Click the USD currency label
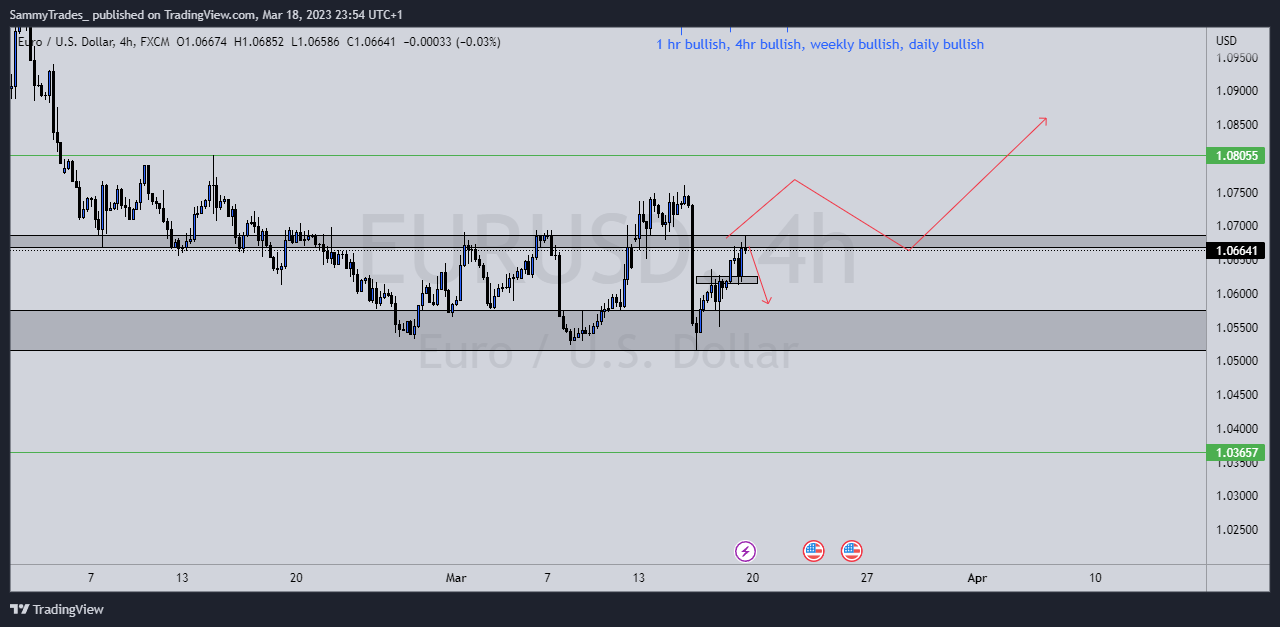This screenshot has width=1280, height=627. click(x=1226, y=41)
